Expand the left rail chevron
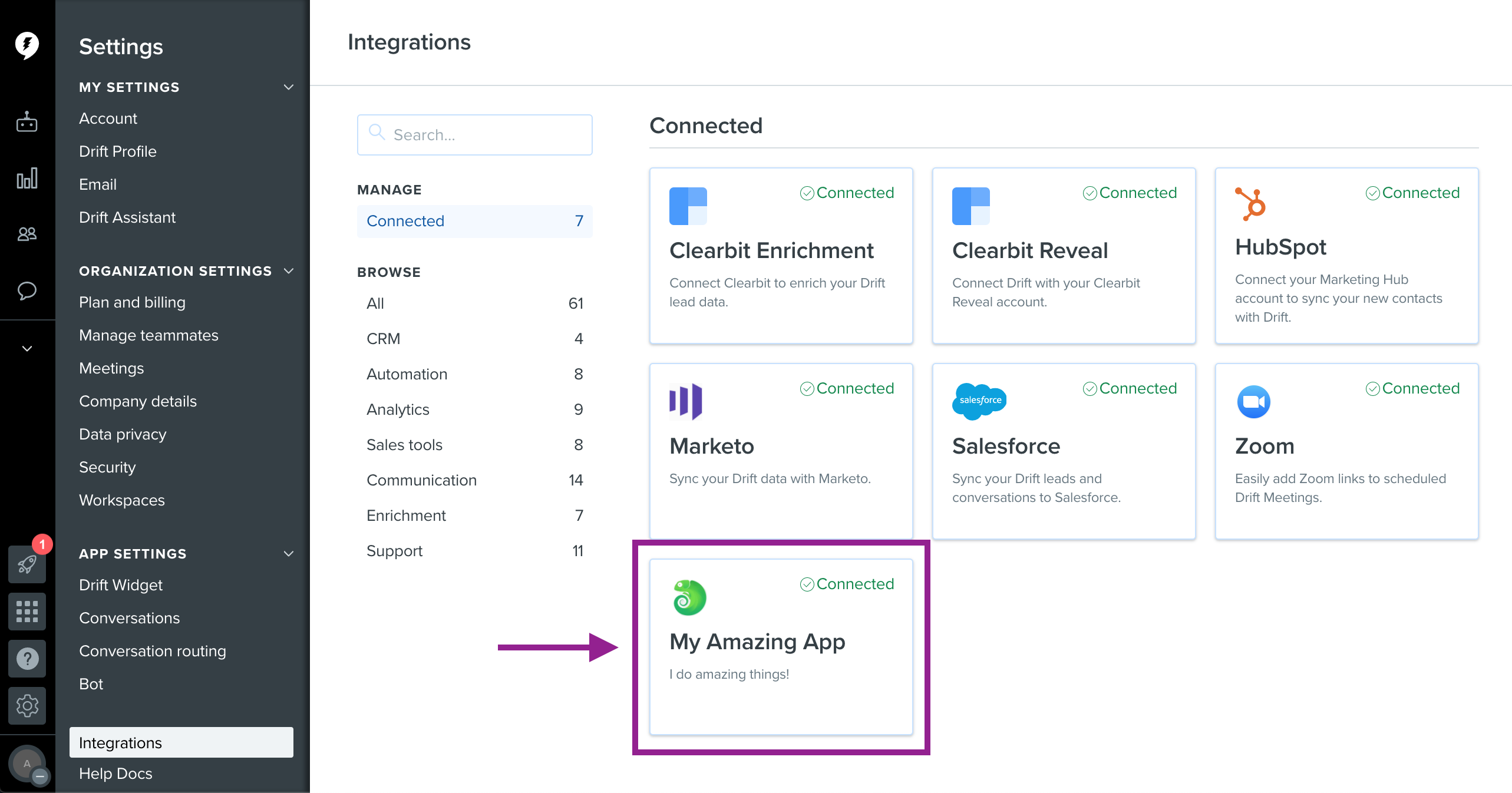Viewport: 1512px width, 793px height. (x=27, y=348)
